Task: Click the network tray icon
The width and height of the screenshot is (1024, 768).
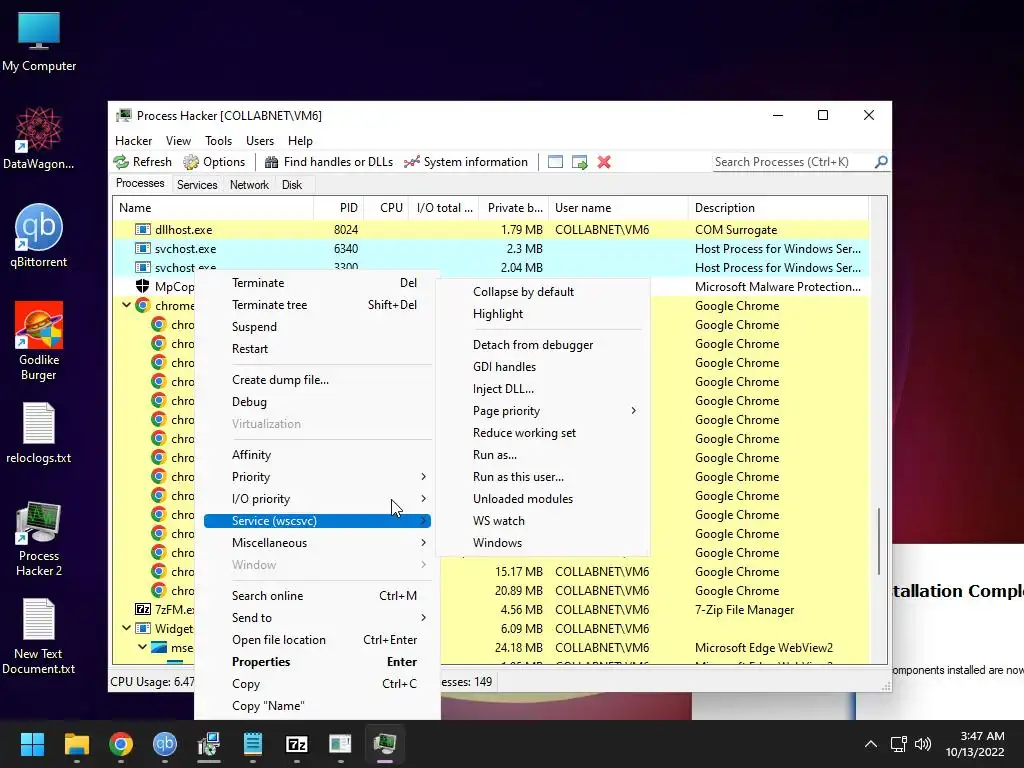Action: tap(899, 744)
